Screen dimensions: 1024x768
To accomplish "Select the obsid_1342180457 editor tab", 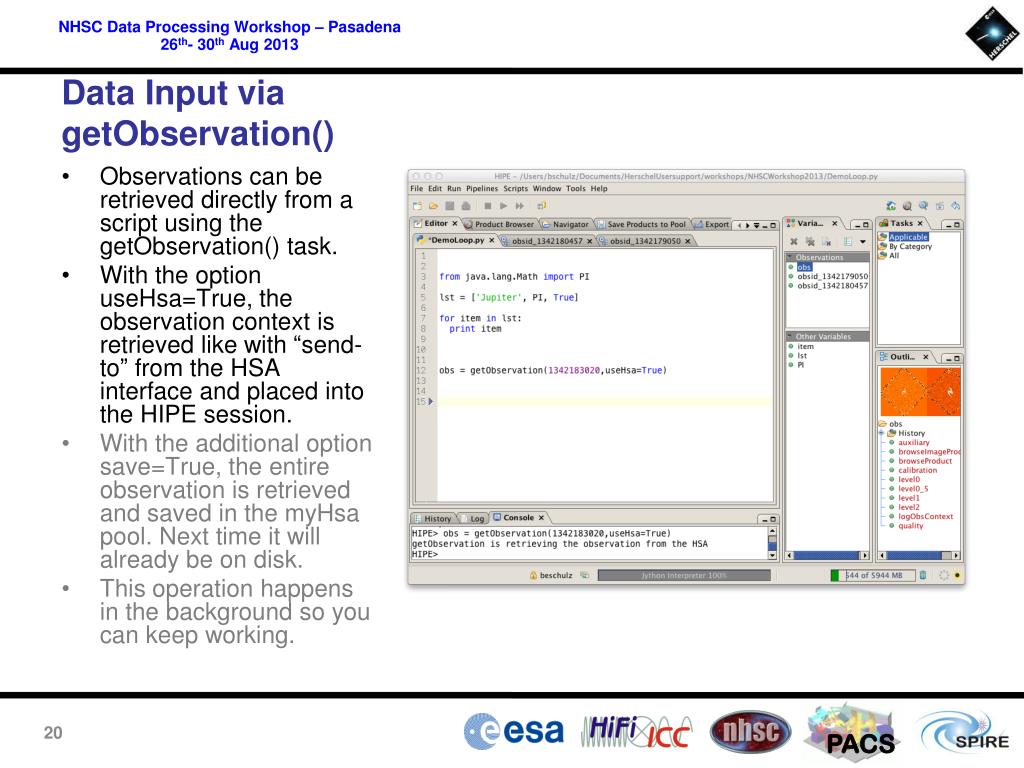I will tap(547, 241).
